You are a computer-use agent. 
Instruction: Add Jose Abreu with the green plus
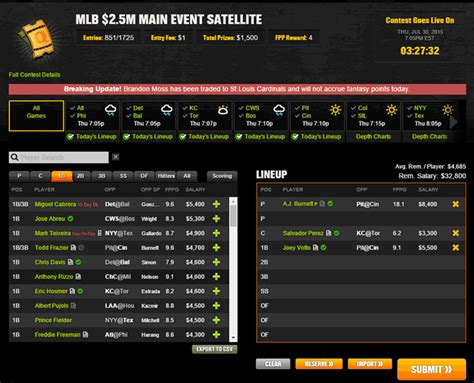[x=216, y=219]
